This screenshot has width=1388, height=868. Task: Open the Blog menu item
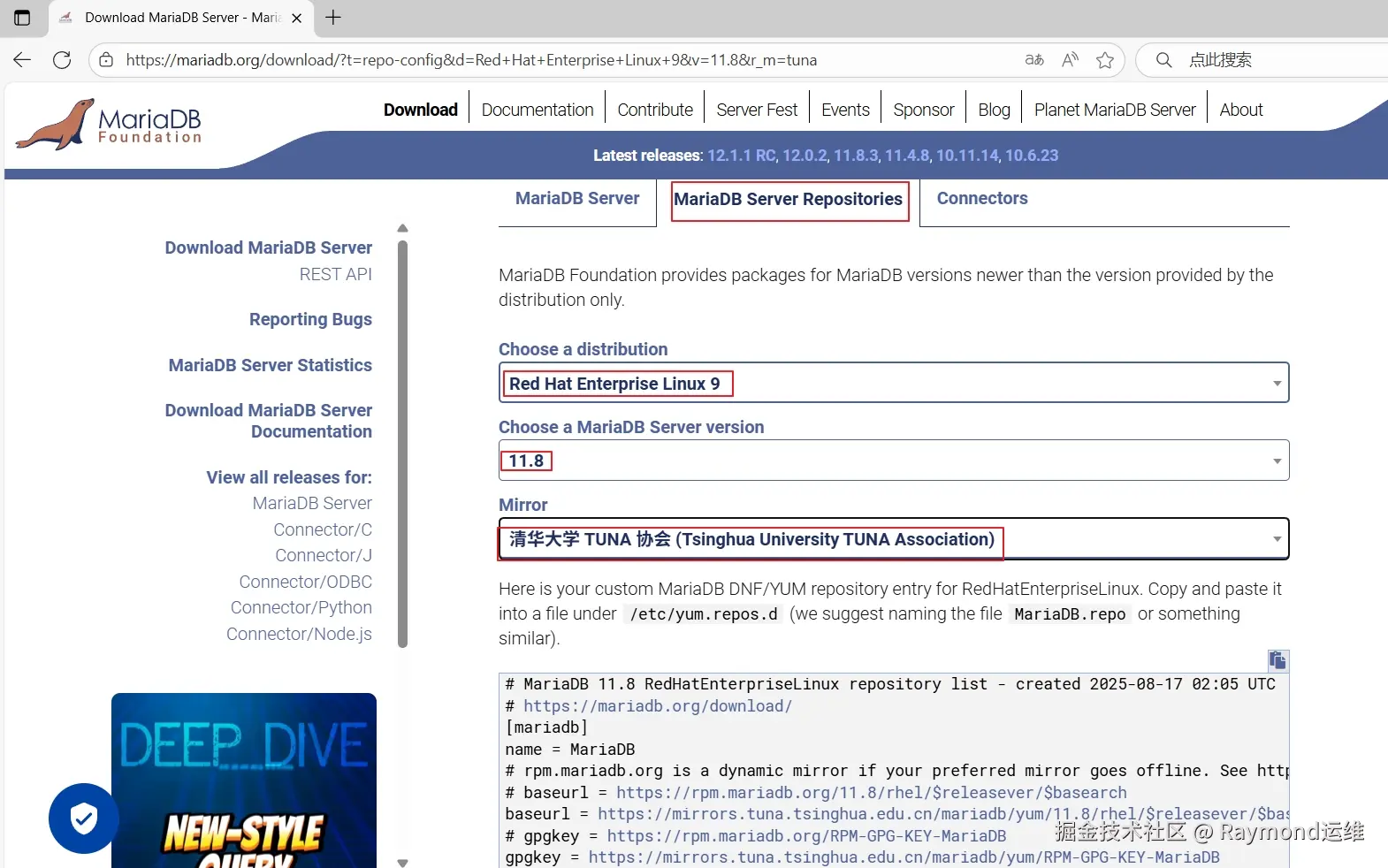pyautogui.click(x=994, y=110)
